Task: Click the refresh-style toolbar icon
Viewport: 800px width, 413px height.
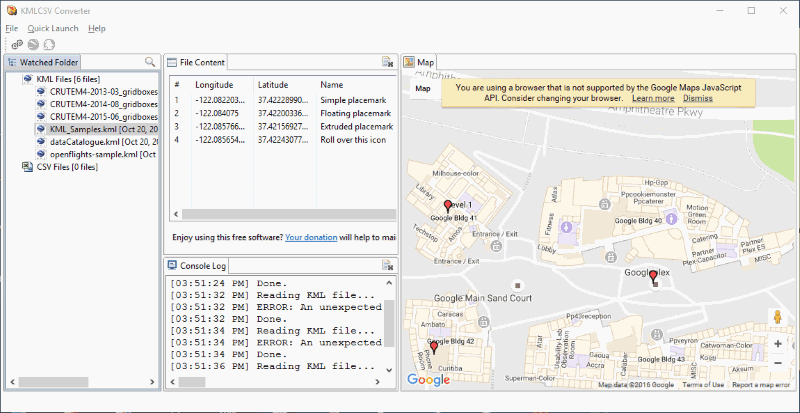Action: point(49,44)
